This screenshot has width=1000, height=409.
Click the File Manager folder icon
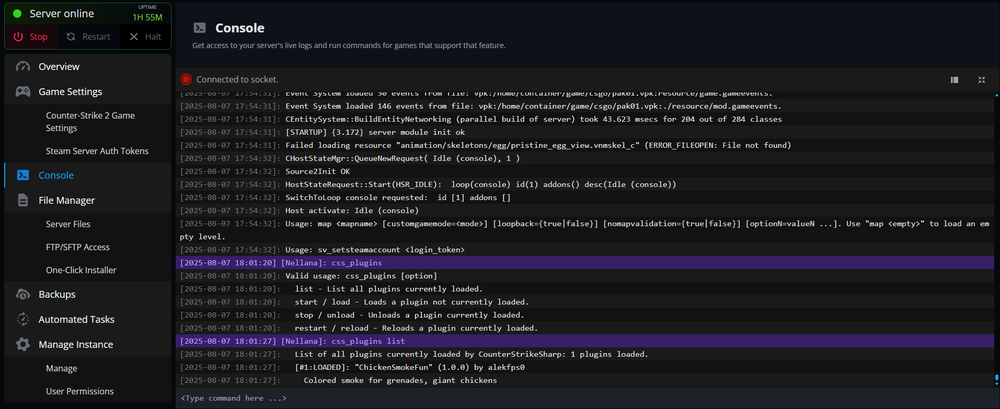[x=22, y=200]
